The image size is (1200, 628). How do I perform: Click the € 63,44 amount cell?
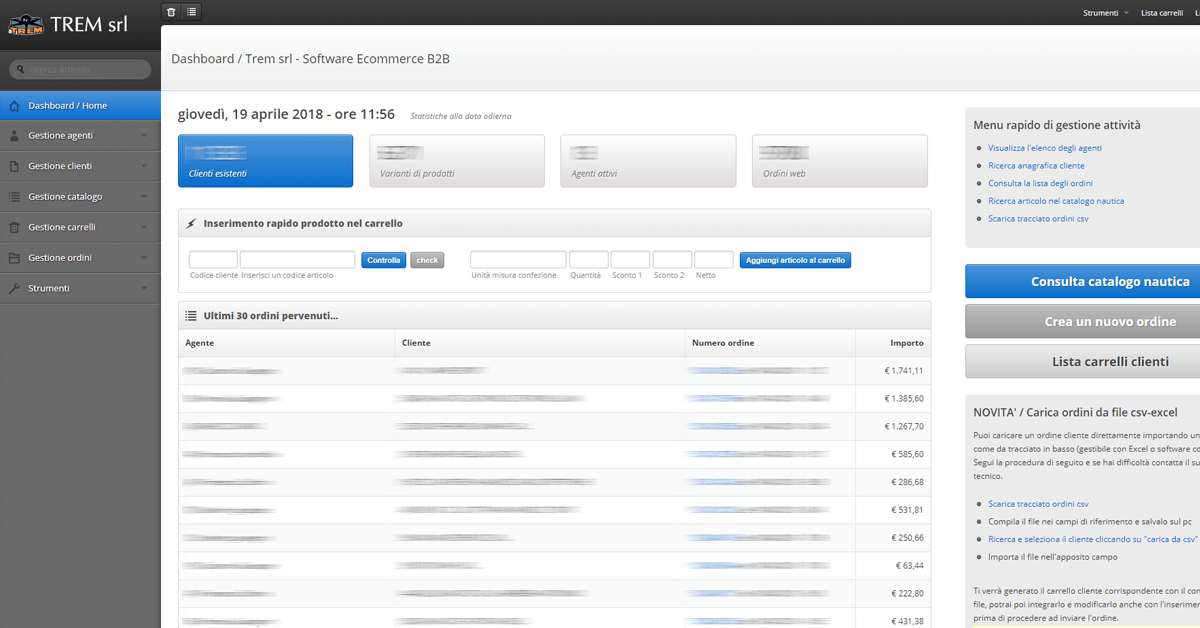893,566
